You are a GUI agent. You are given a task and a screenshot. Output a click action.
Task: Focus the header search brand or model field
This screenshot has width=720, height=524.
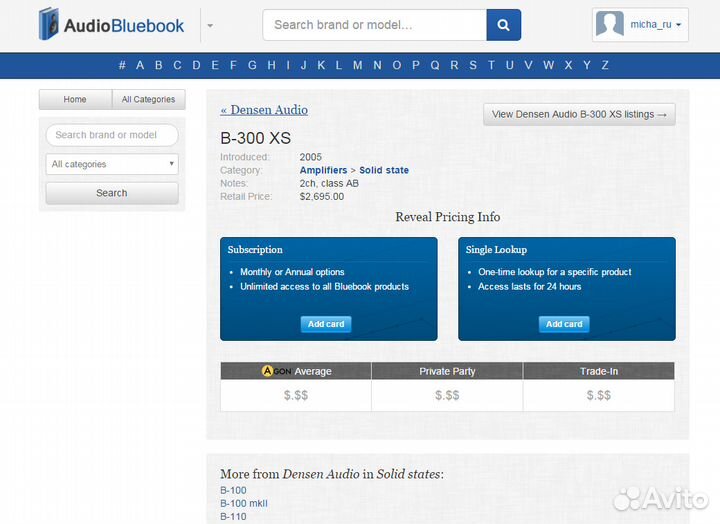point(375,25)
